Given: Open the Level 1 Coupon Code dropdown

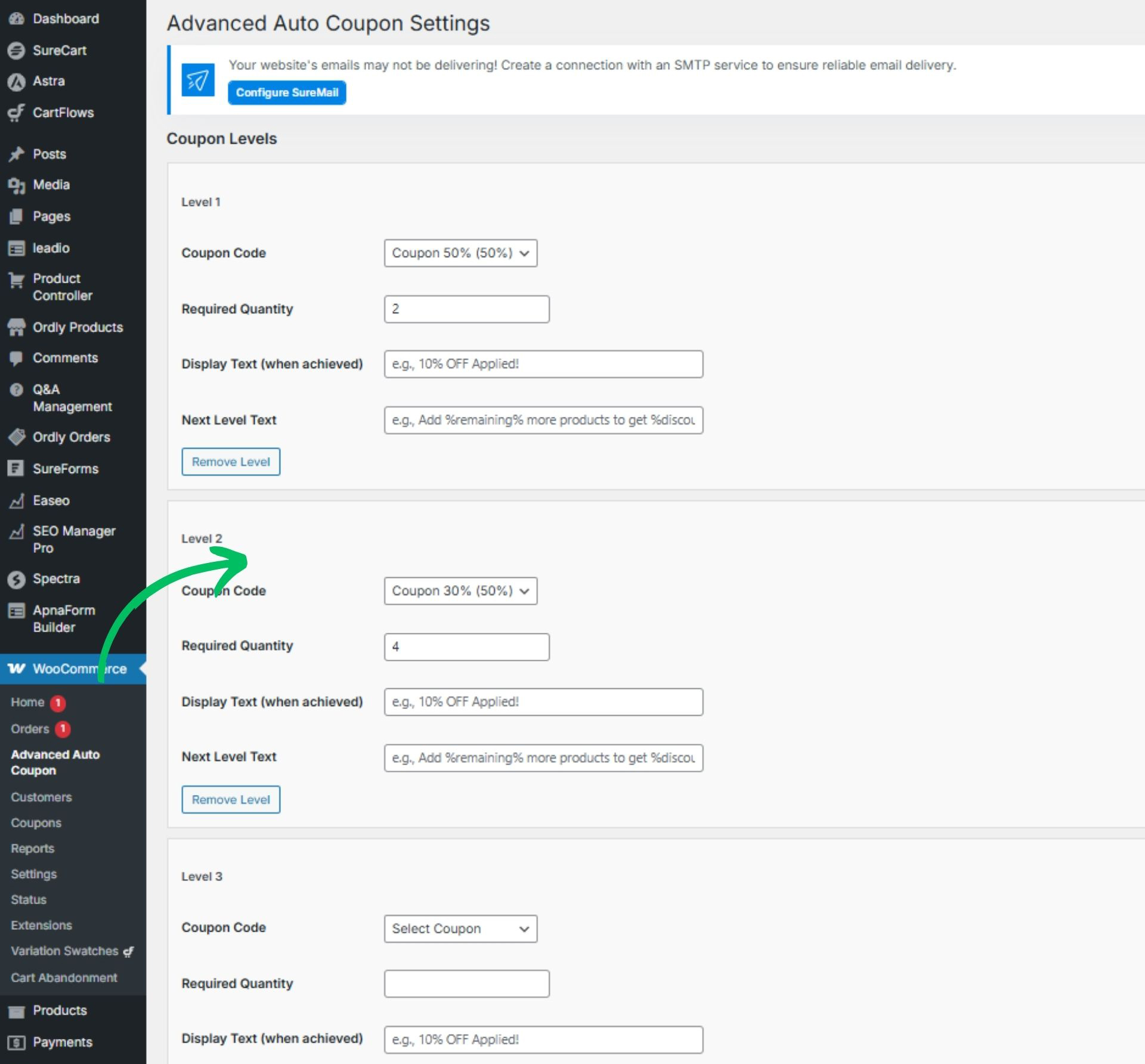Looking at the screenshot, I should 460,253.
